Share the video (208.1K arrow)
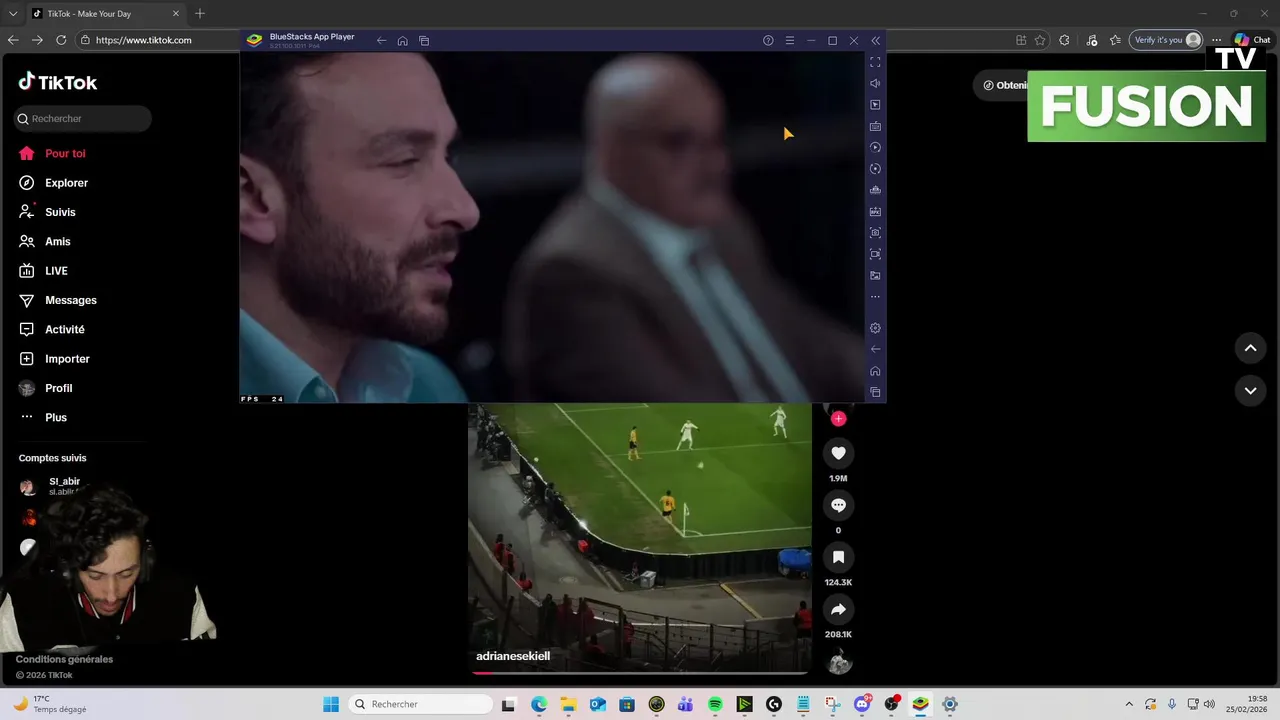This screenshot has width=1280, height=720. click(838, 609)
